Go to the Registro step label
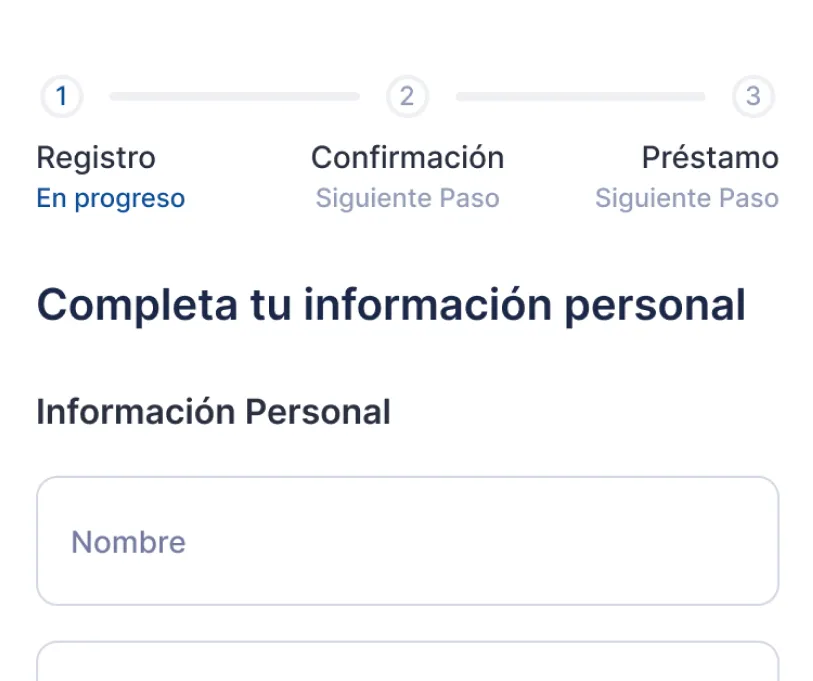Screen dimensions: 813x681 tap(96, 158)
